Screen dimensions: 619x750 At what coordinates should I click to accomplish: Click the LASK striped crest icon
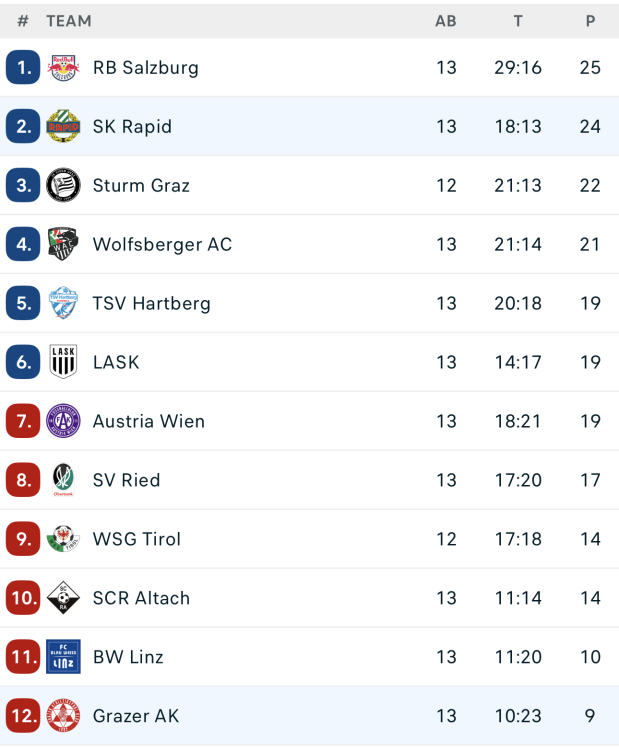[63, 362]
